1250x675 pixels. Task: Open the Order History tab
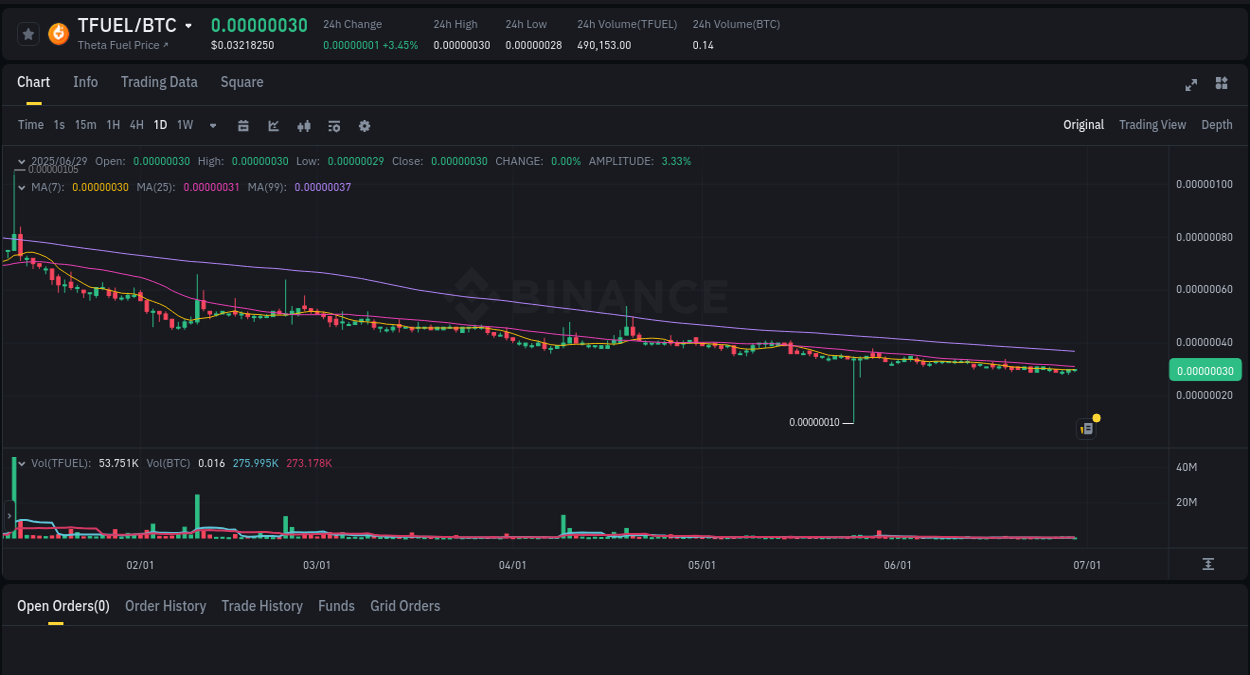point(165,606)
